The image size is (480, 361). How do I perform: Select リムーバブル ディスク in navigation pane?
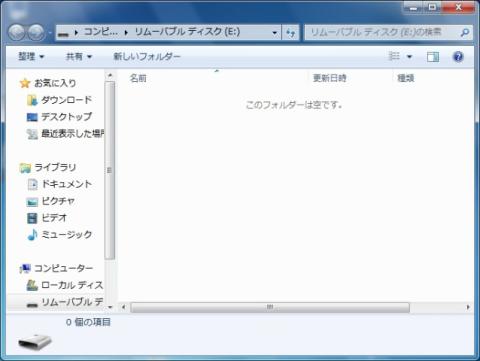[x=72, y=302]
